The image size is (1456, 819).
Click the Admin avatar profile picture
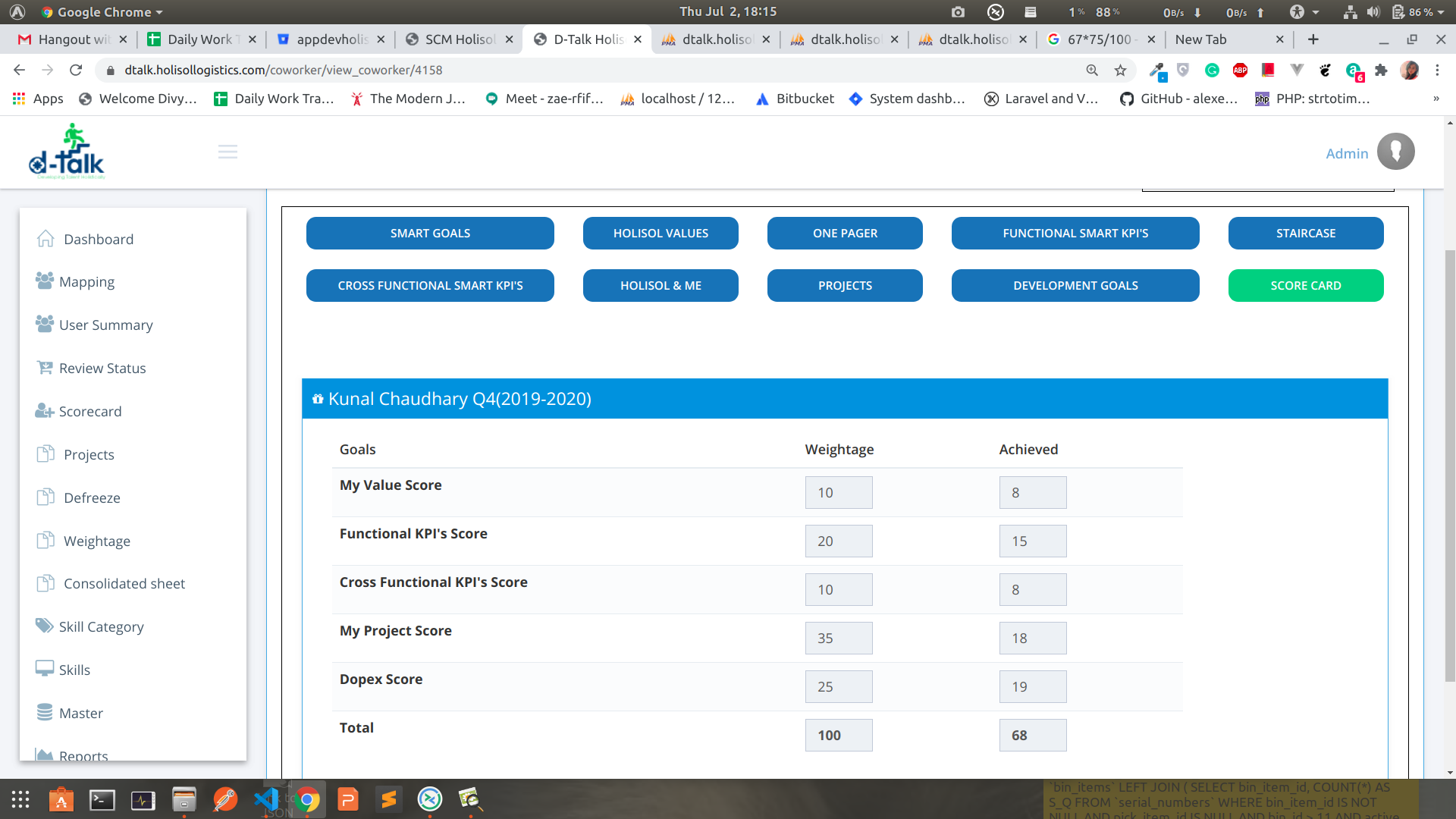coord(1395,152)
